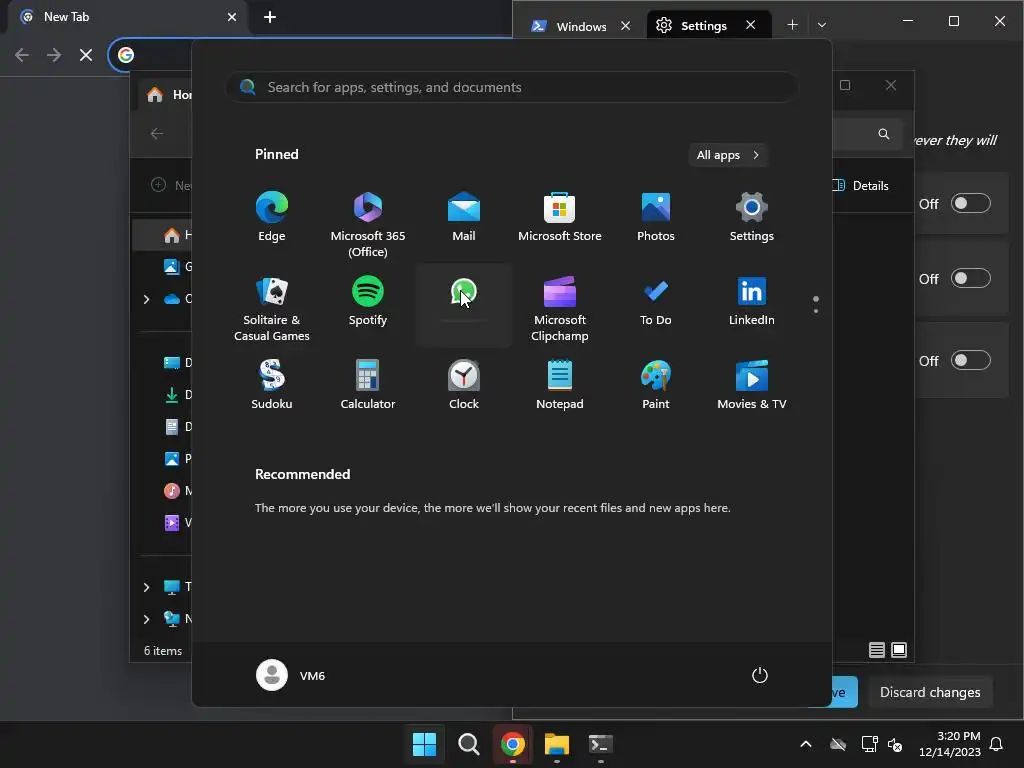Image resolution: width=1024 pixels, height=768 pixels.
Task: Switch File Explorer to details list view
Action: [876, 650]
